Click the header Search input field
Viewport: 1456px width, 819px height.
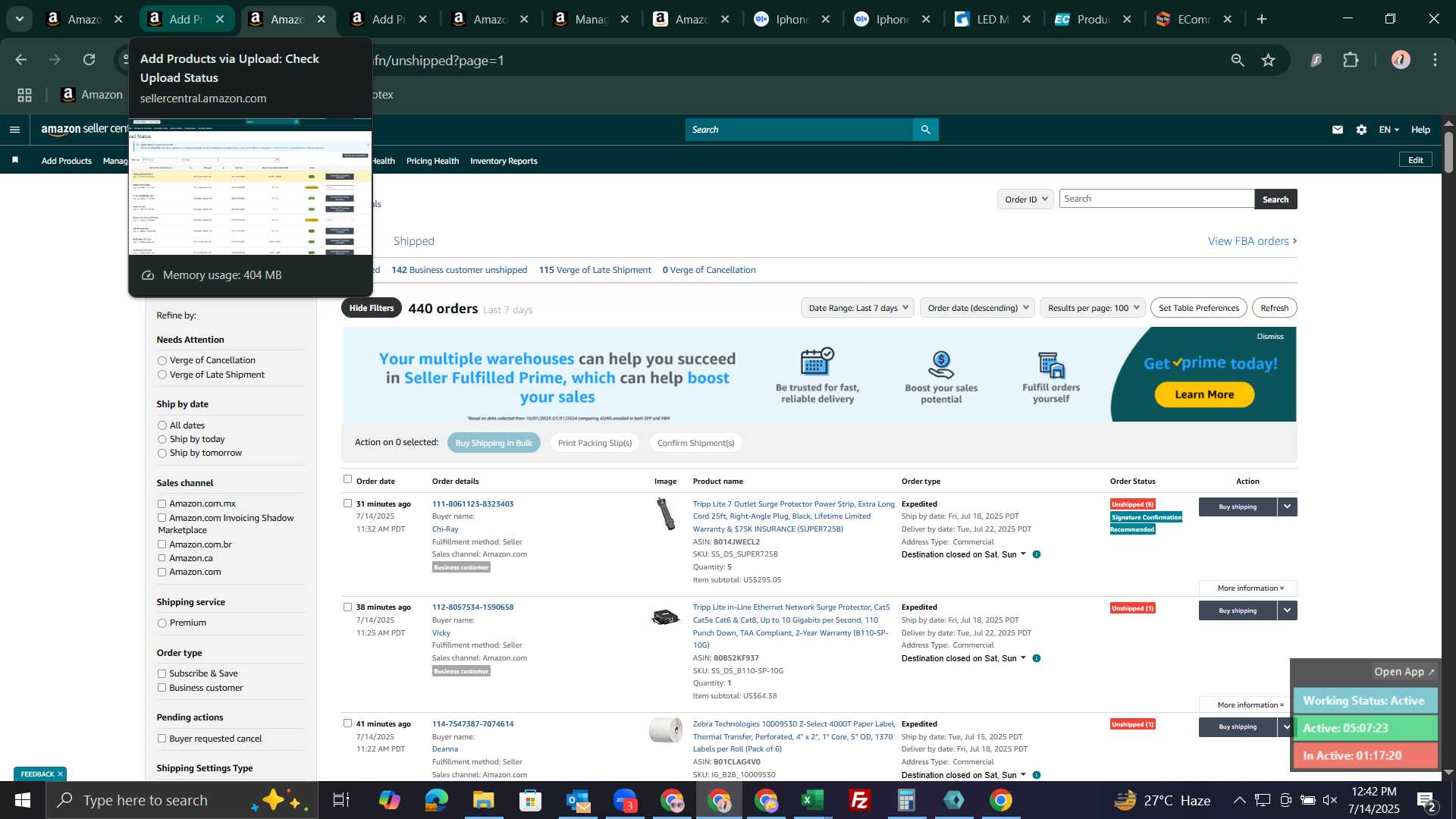(x=799, y=130)
